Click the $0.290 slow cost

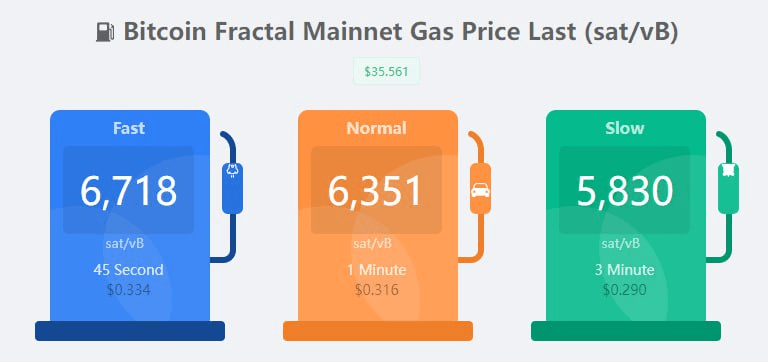[624, 290]
